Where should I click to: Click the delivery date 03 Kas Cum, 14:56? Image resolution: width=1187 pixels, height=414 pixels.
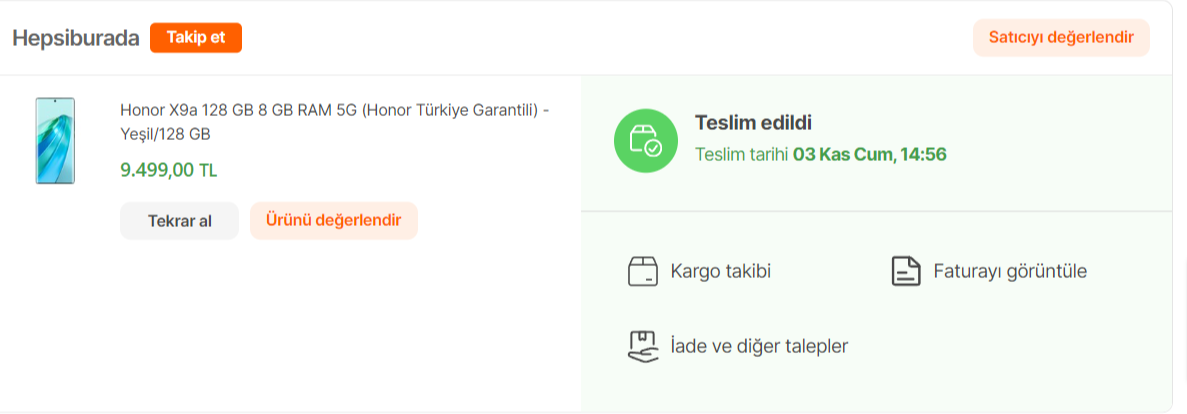(869, 154)
